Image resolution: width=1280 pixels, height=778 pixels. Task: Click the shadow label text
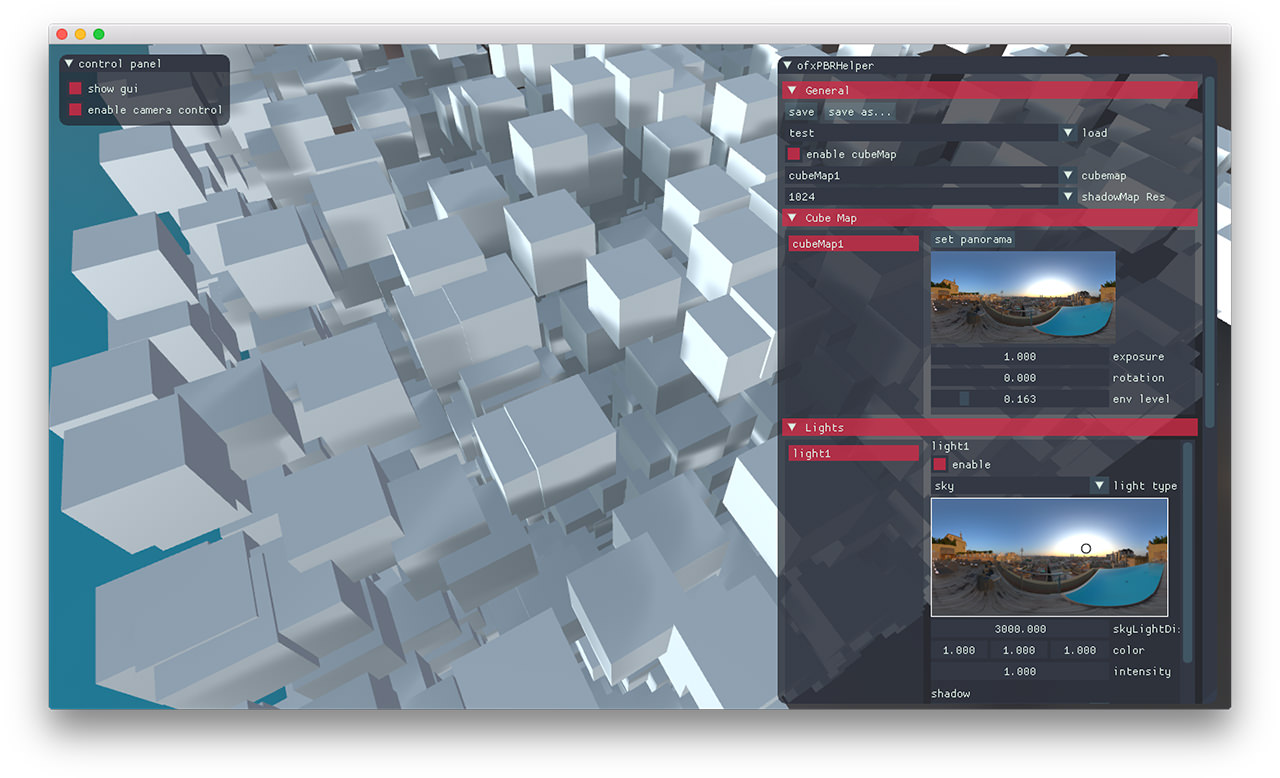950,693
